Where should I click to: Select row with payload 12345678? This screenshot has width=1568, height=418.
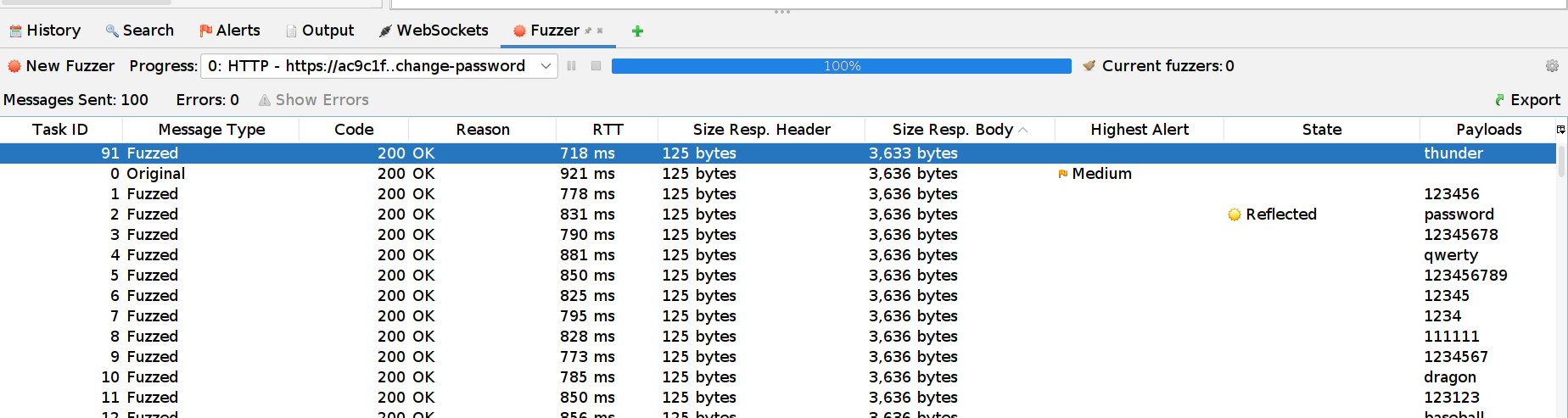tap(778, 235)
